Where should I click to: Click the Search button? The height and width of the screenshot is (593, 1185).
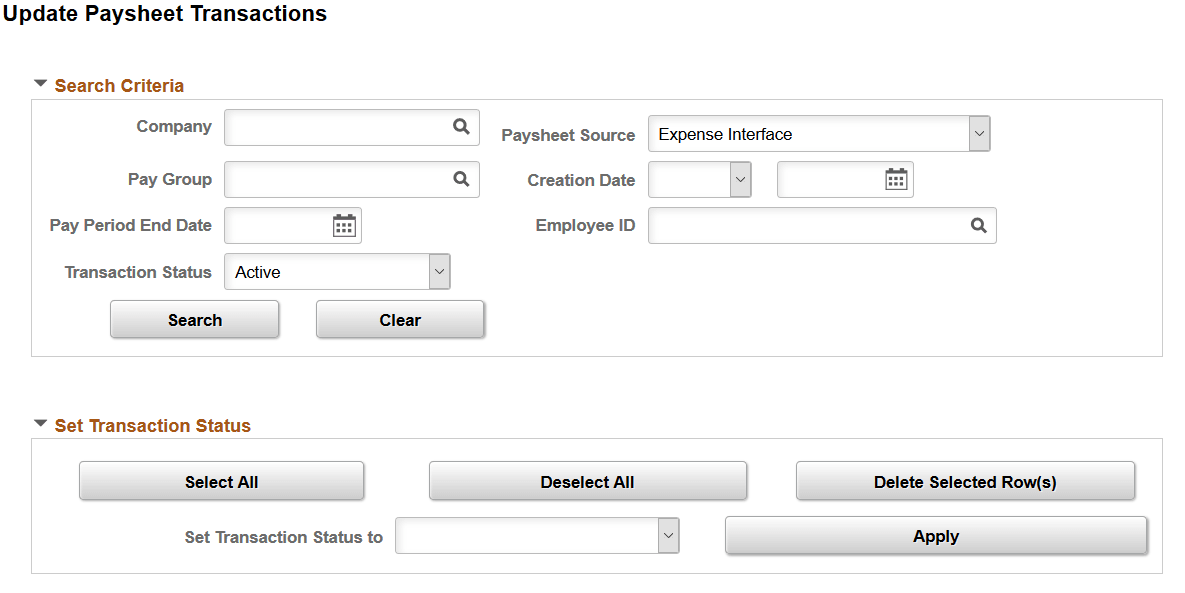tap(194, 319)
